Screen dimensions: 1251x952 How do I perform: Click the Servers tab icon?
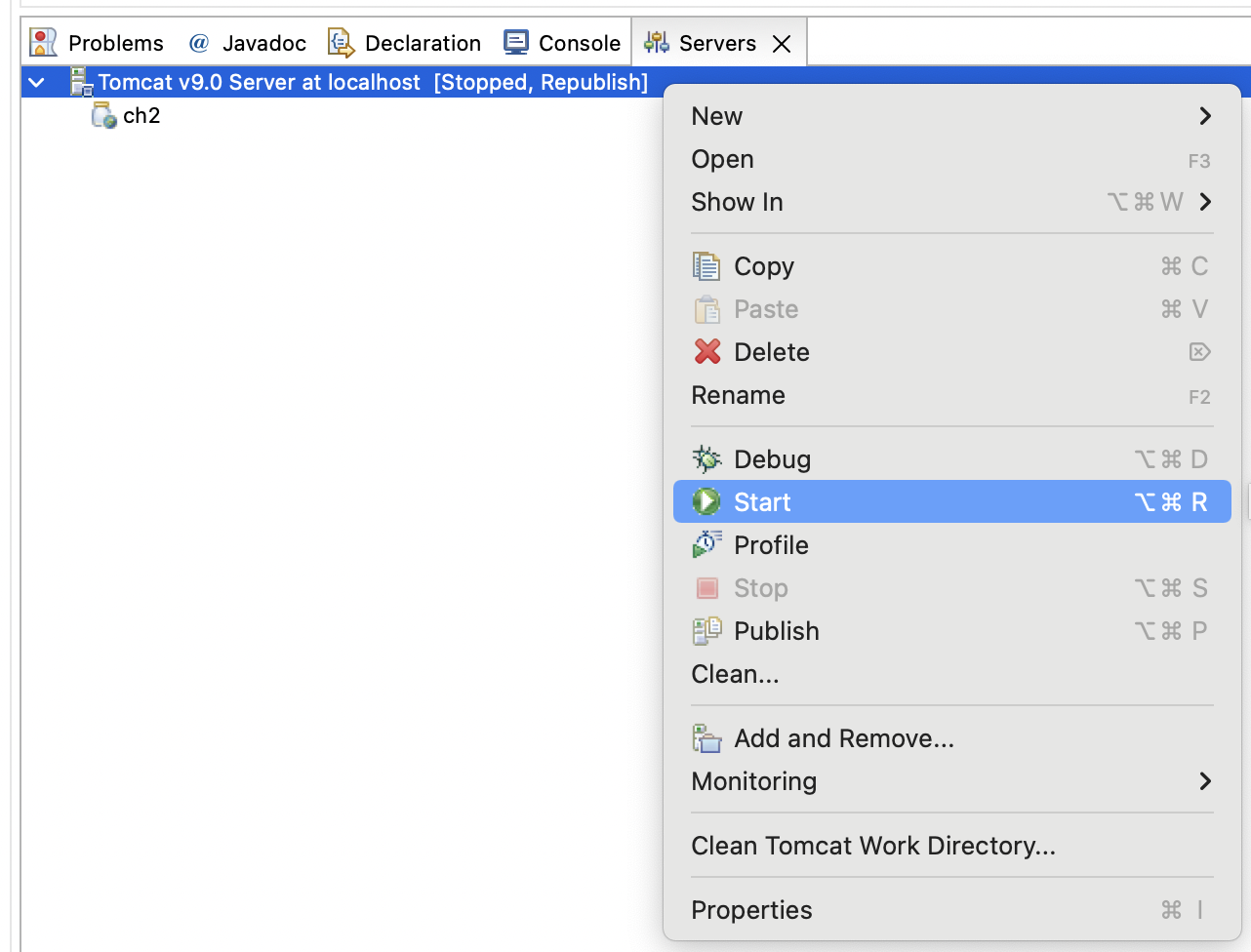657,42
